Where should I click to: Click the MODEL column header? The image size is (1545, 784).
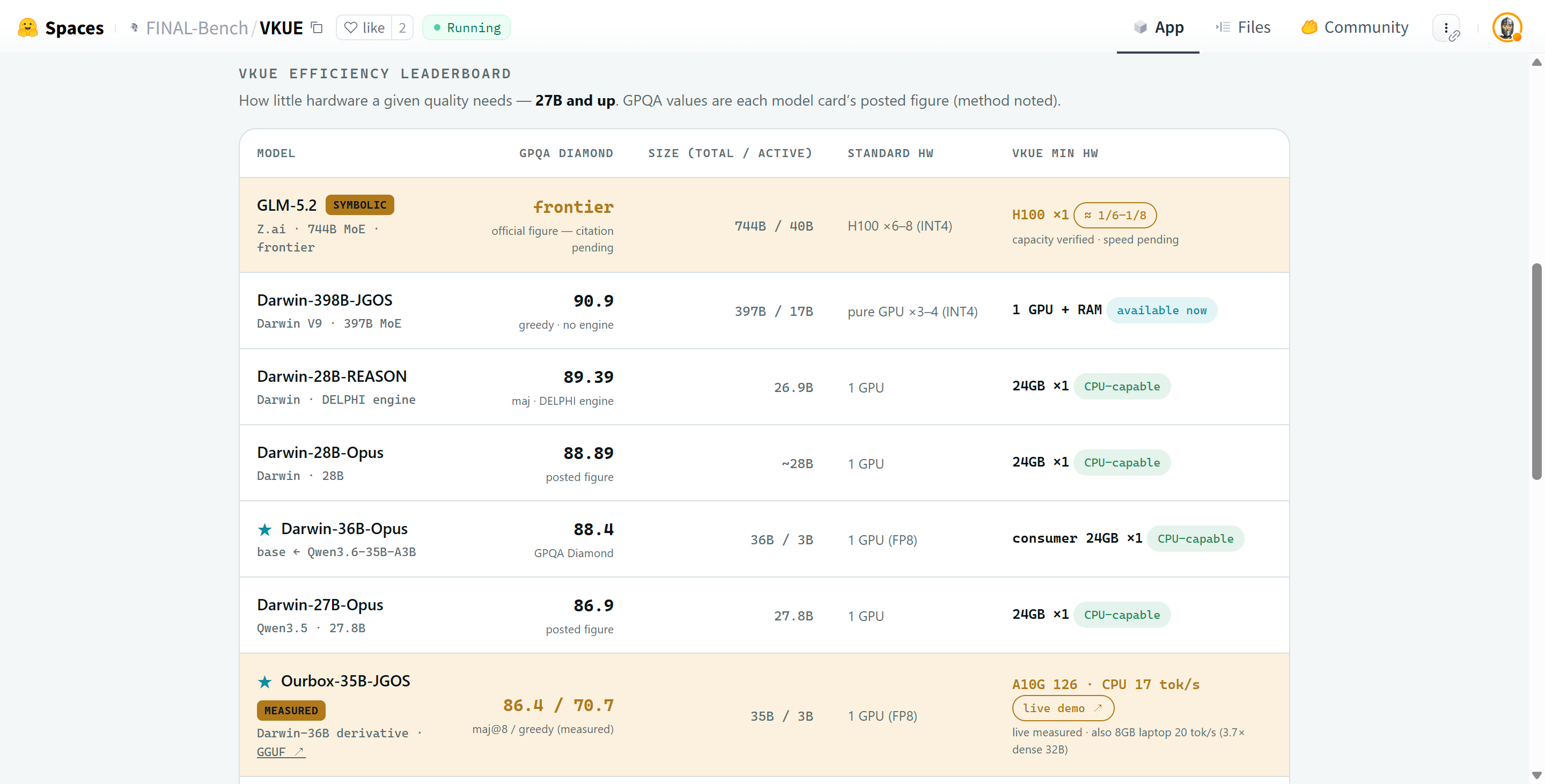point(276,153)
